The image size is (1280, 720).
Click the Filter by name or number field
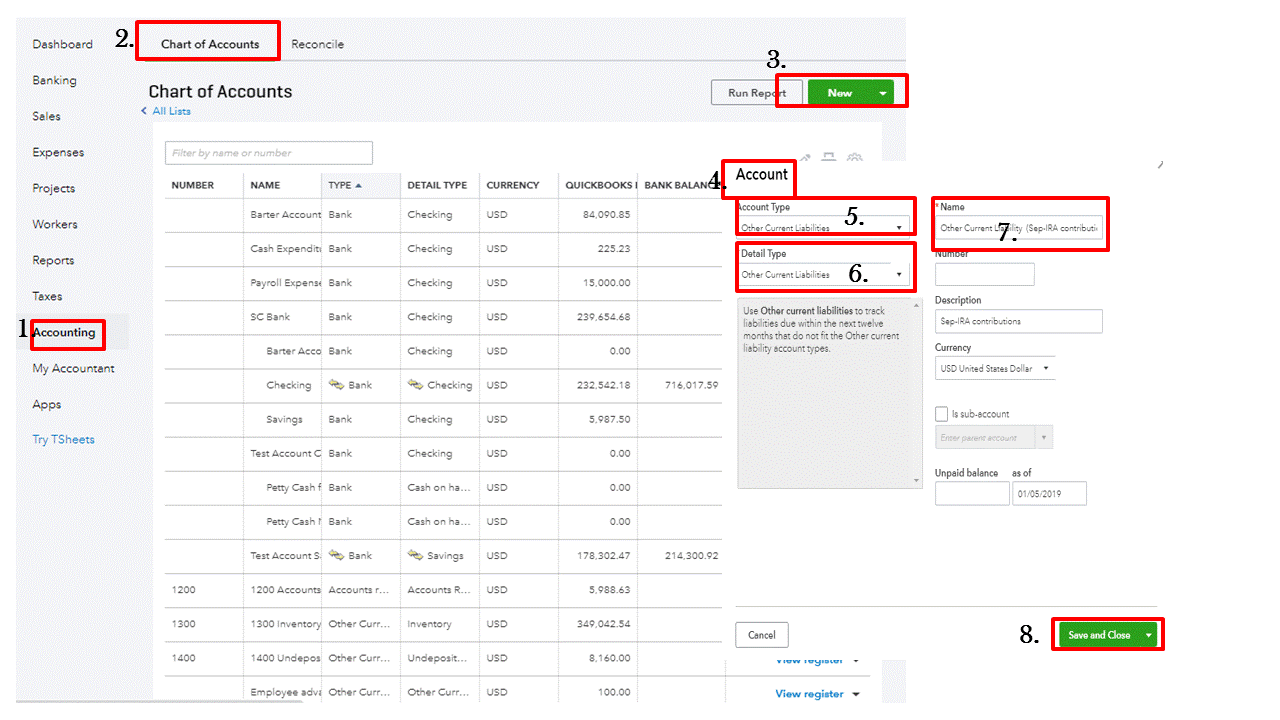tap(268, 152)
